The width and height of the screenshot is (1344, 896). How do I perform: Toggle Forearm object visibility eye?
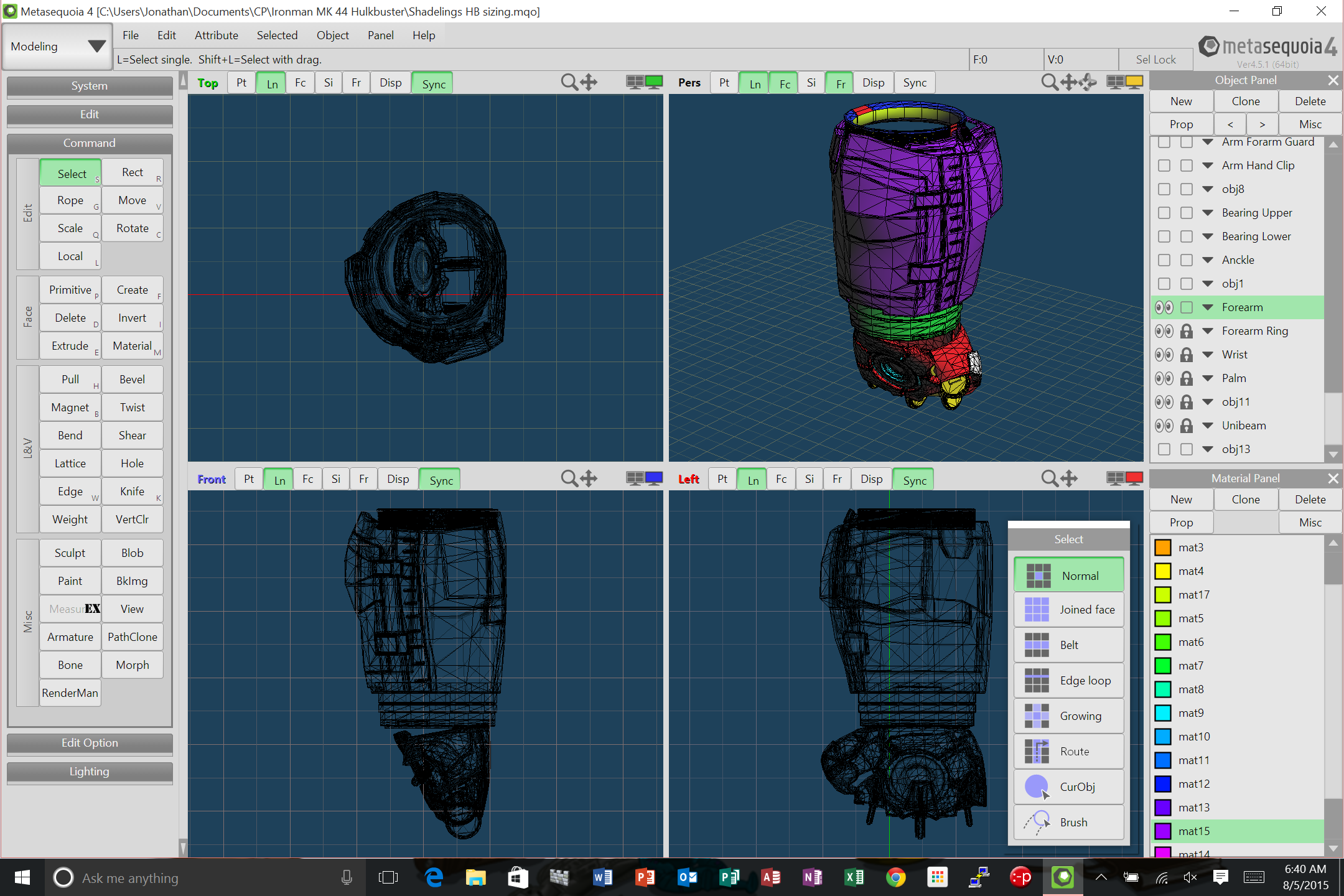coord(1164,307)
